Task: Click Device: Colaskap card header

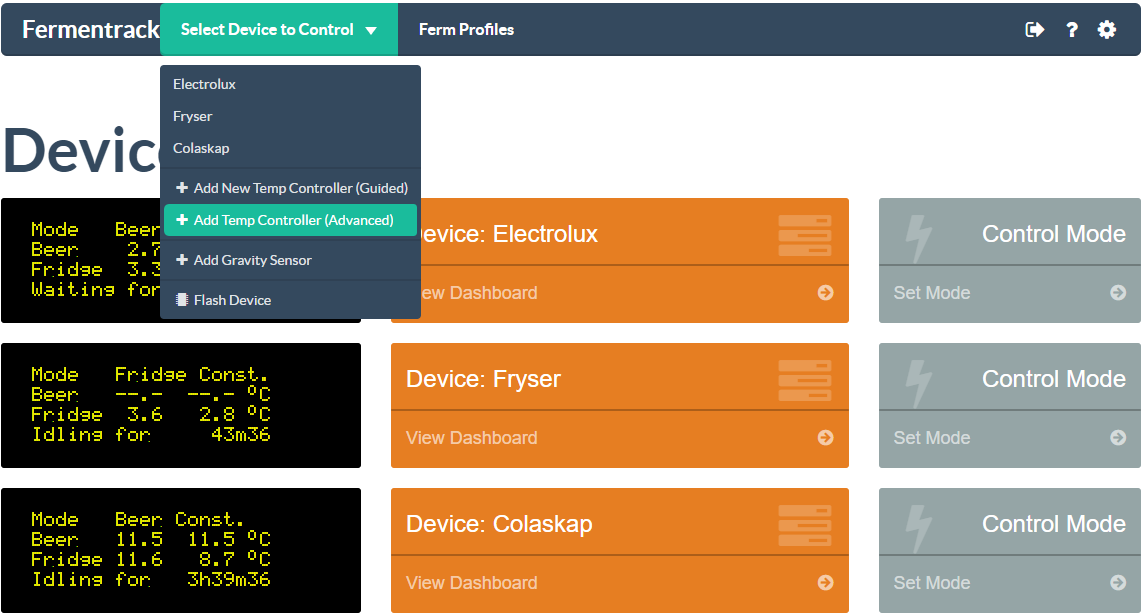Action: coord(620,521)
